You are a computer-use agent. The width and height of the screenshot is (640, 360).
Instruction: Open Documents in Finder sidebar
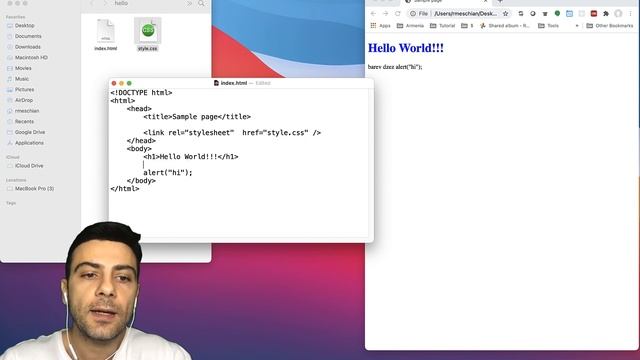click(x=28, y=36)
